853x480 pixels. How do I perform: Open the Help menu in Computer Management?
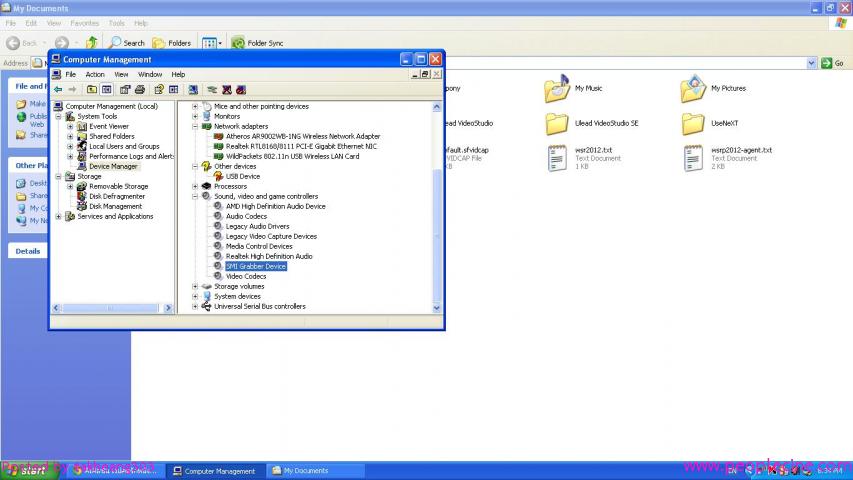178,75
